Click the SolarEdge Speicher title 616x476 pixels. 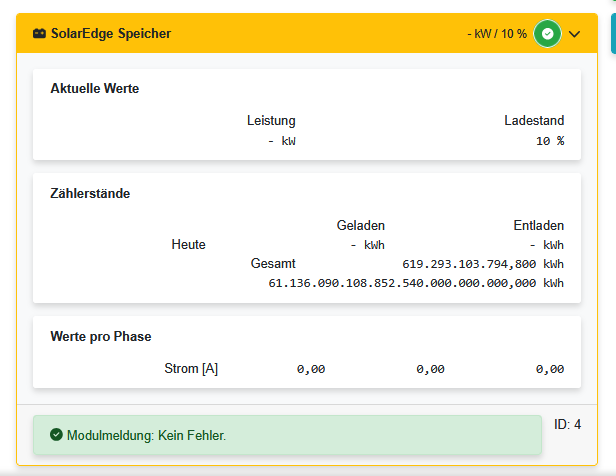(x=111, y=33)
